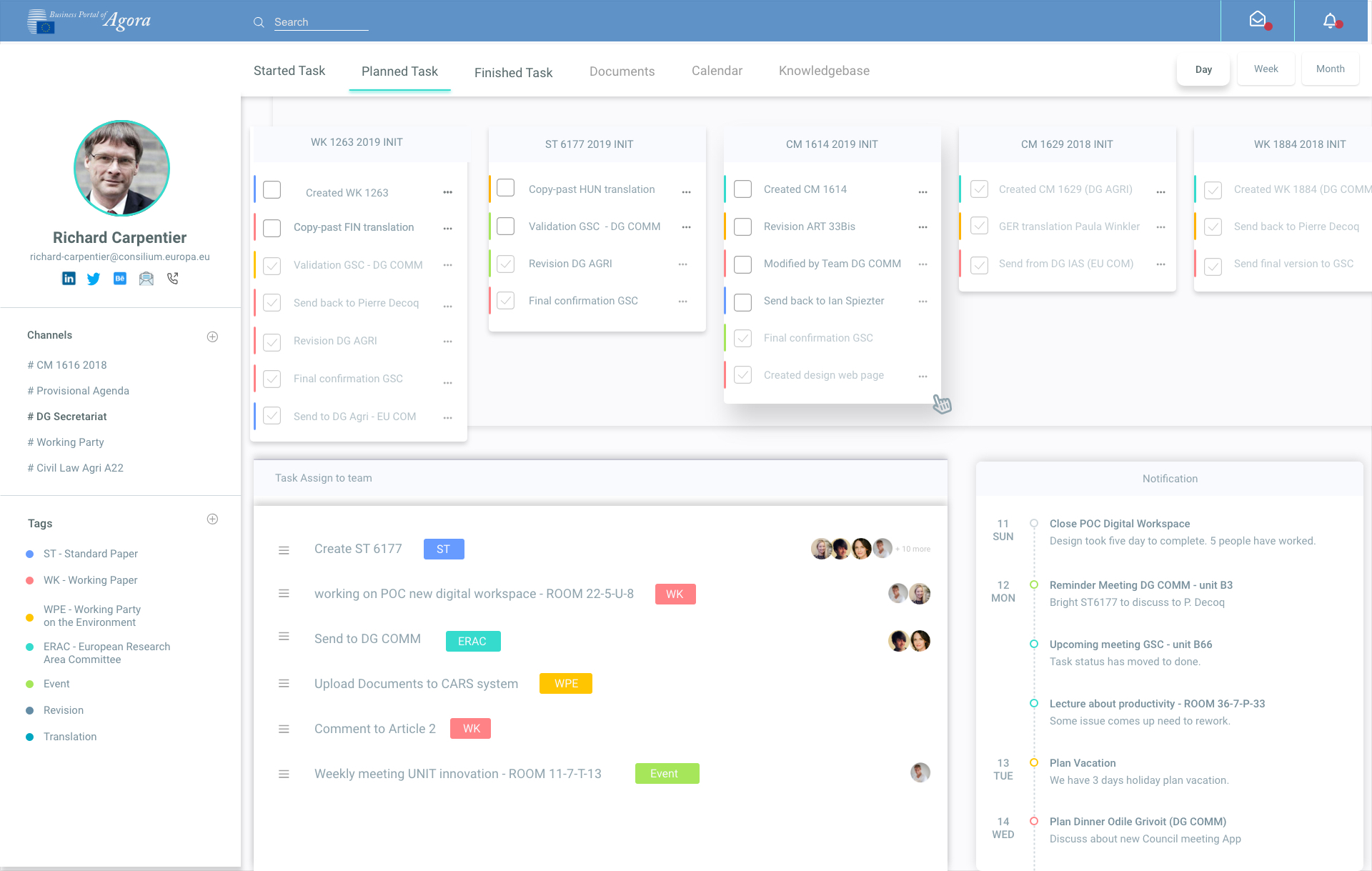1372x871 pixels.
Task: Check the Created WK 1263 checkbox
Action: (x=272, y=190)
